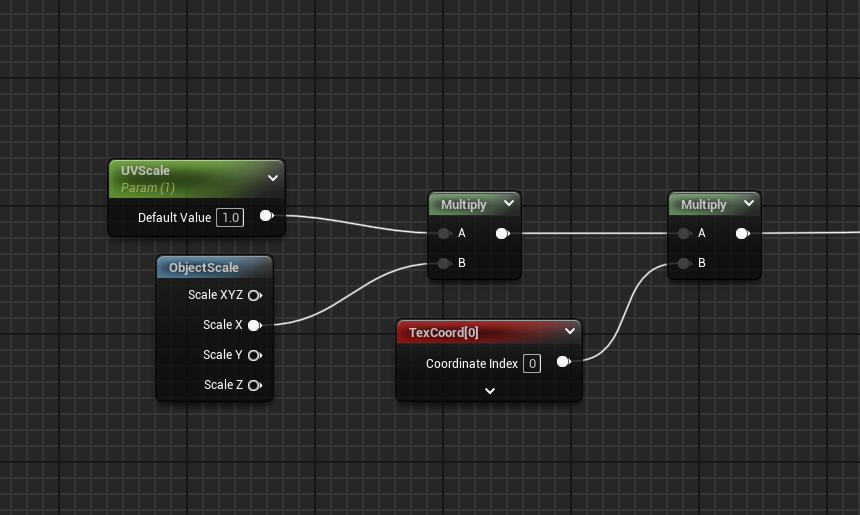Click the TexCoord Coordinate Index output pin
860x515 pixels.
click(x=563, y=363)
